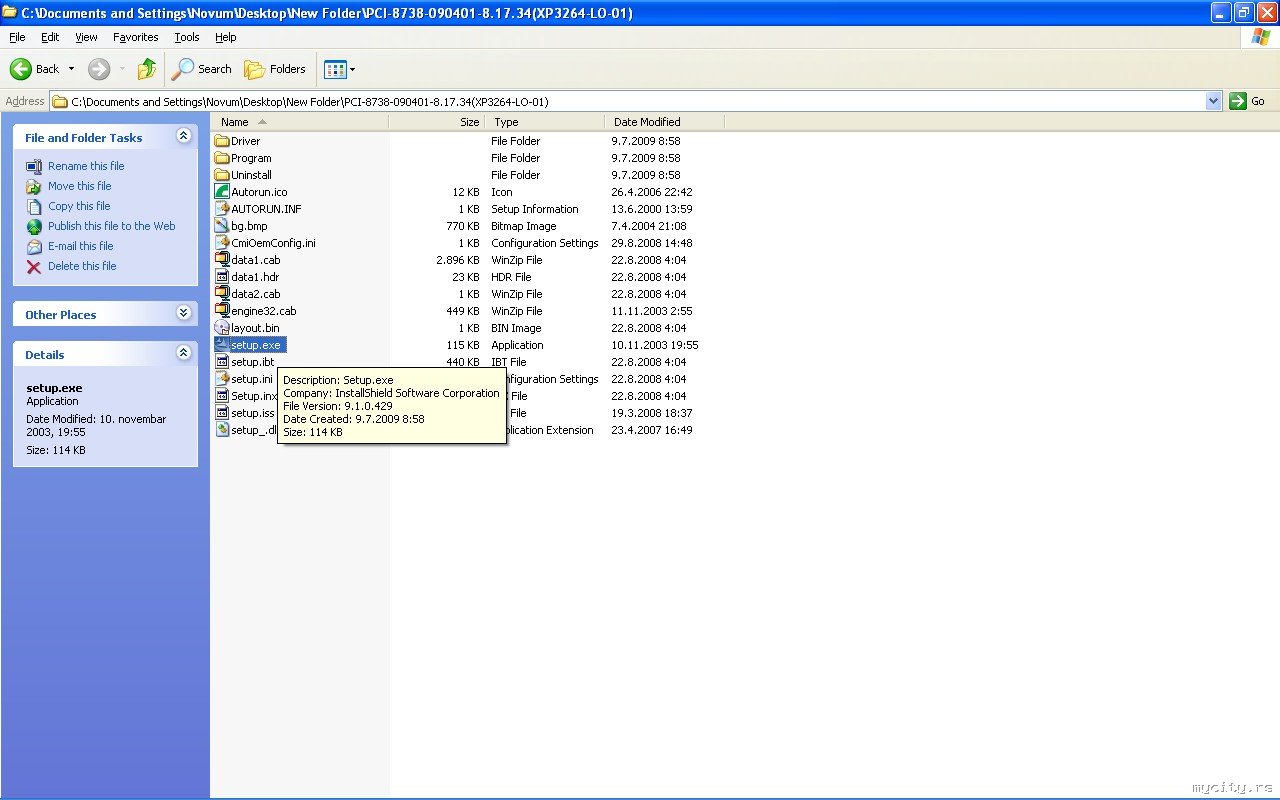Image resolution: width=1280 pixels, height=800 pixels.
Task: Click the Publish to Web globe icon
Action: [x=34, y=226]
